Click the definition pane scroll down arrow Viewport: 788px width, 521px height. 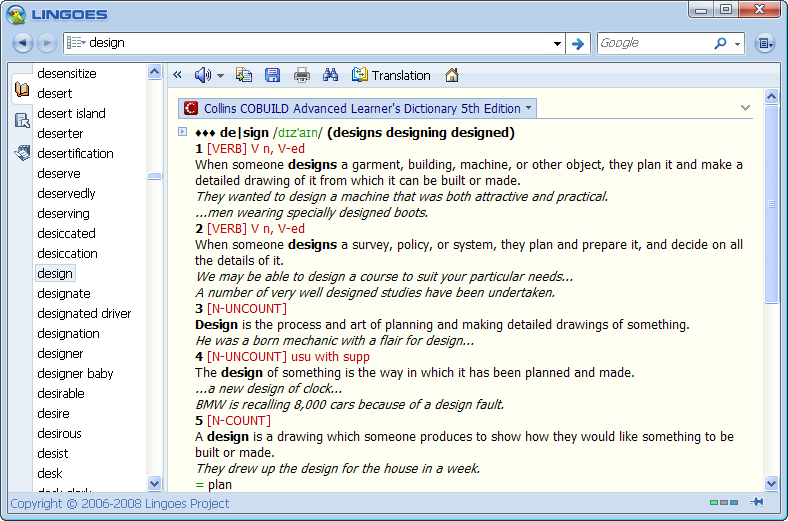(x=771, y=483)
